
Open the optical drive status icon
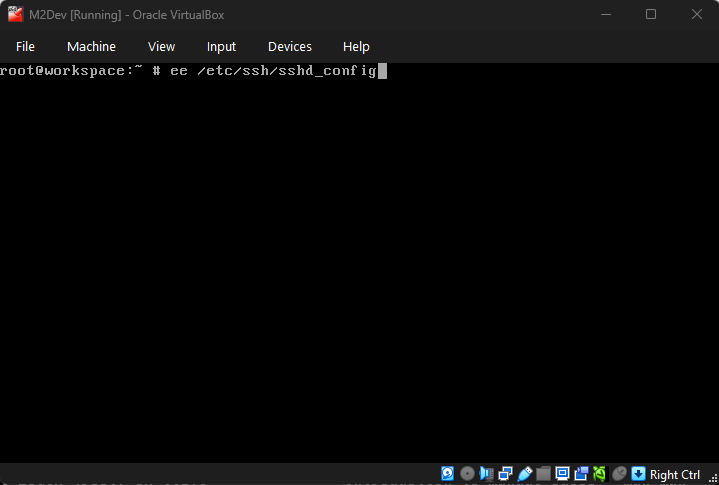(x=467, y=474)
